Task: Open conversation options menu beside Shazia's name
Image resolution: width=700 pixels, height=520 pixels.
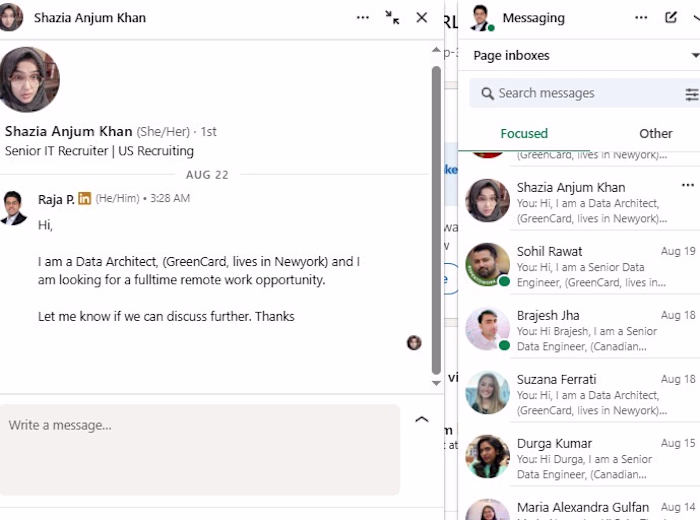Action: (362, 18)
